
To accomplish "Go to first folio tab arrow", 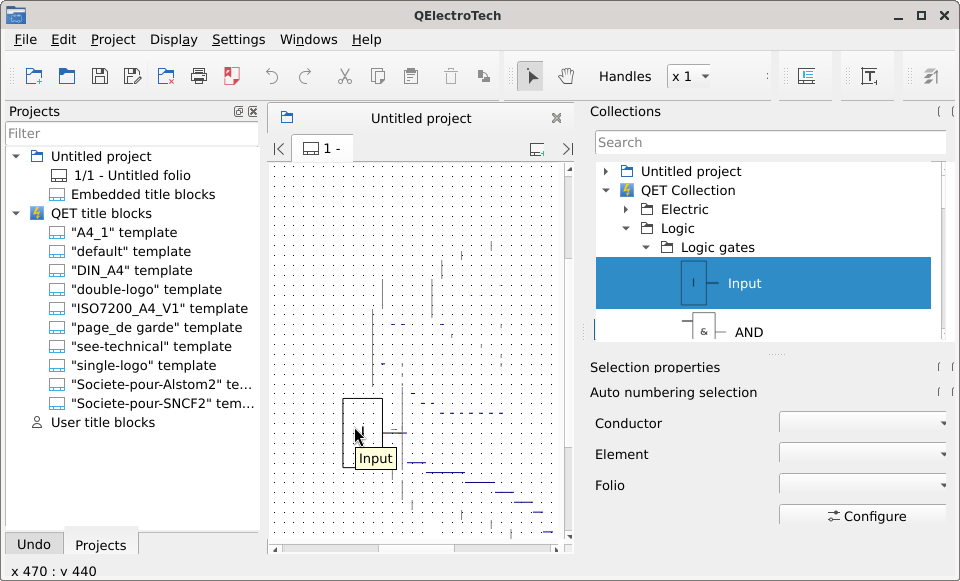I will pos(279,149).
